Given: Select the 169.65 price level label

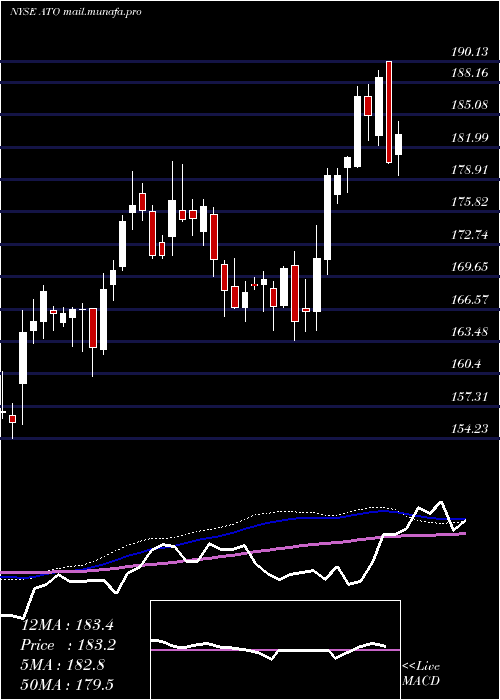Looking at the screenshot, I should click(469, 267).
